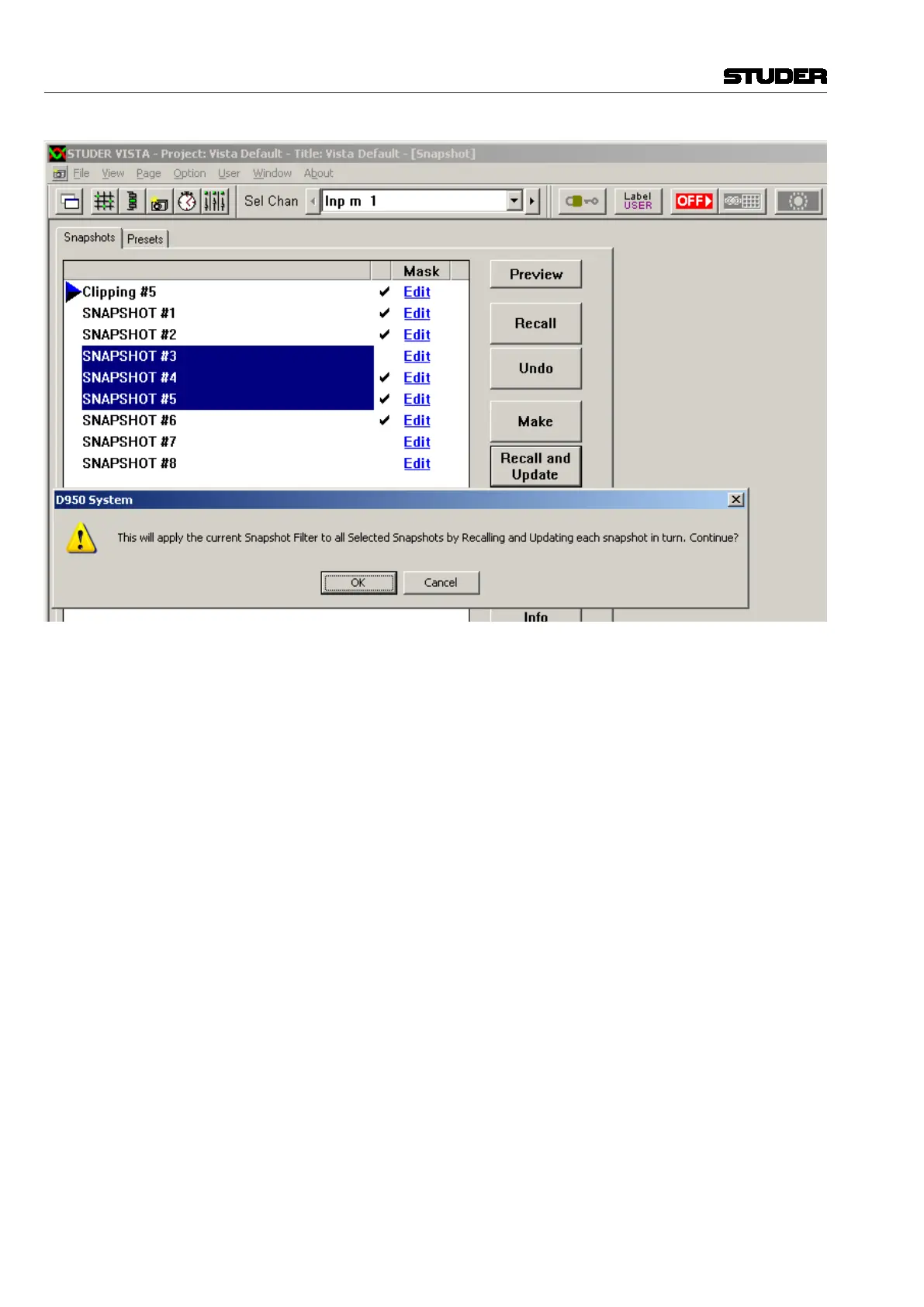Enable mask for SNAPSHOT #7

384,442
